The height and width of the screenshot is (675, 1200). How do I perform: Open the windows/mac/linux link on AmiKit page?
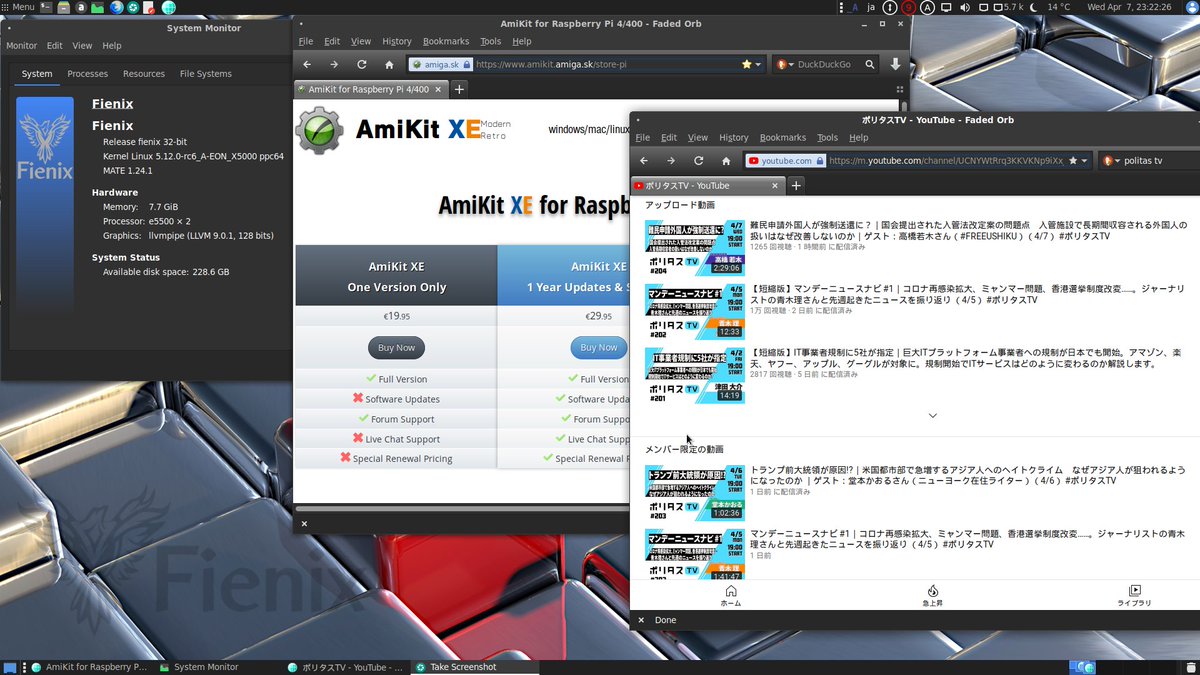click(x=589, y=129)
